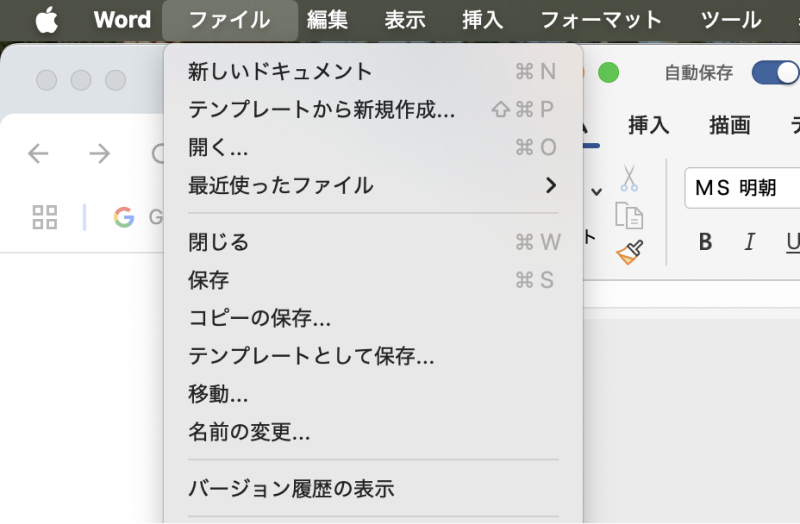The width and height of the screenshot is (800, 524).
Task: Select 保存 menu entry
Action: click(x=373, y=280)
